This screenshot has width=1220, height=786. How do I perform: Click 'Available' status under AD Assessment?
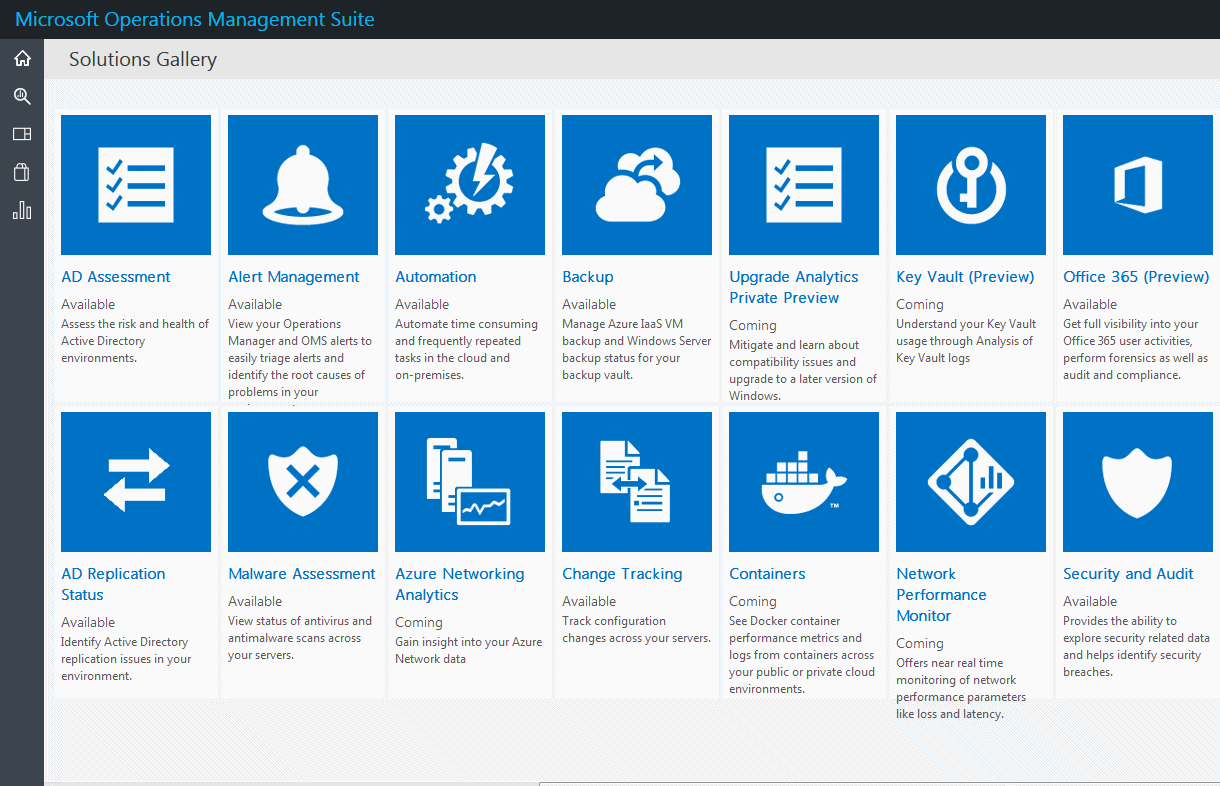tap(88, 304)
